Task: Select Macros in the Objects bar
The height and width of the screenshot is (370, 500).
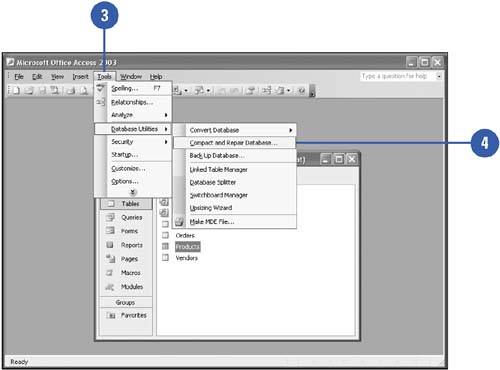Action: tap(126, 273)
